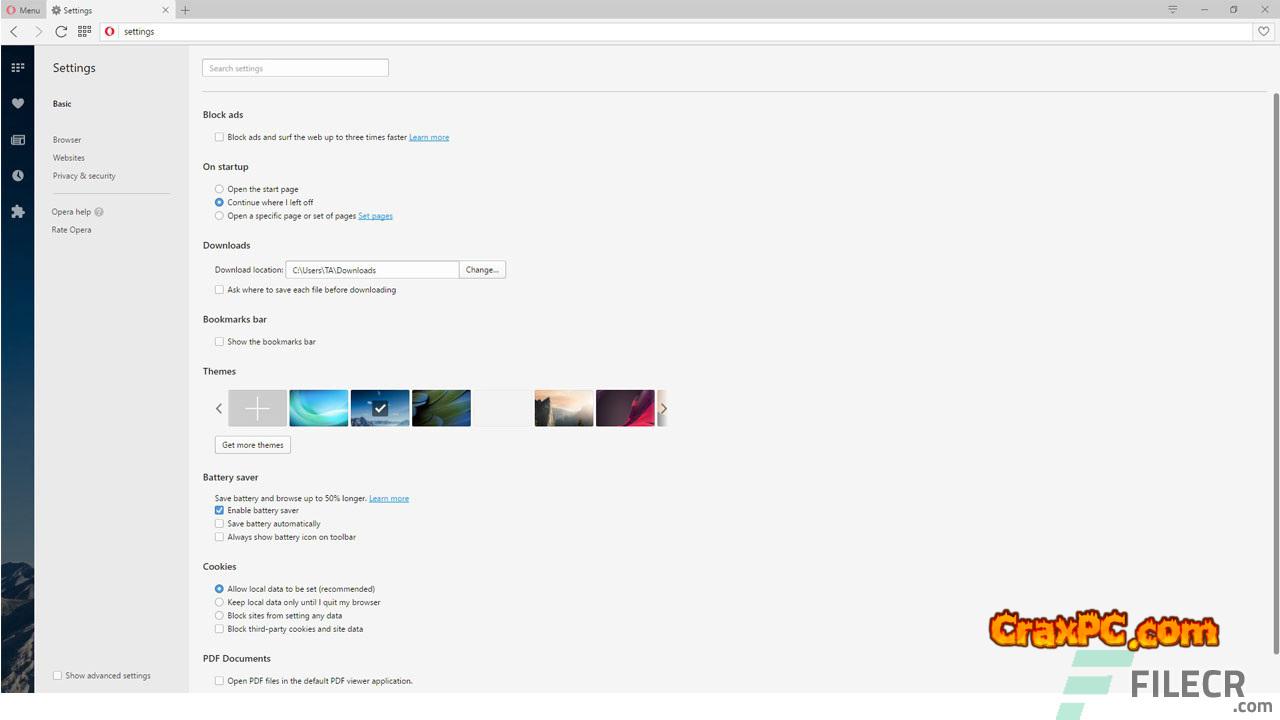Click the Change... download location button
This screenshot has height=720, width=1280.
click(x=482, y=270)
